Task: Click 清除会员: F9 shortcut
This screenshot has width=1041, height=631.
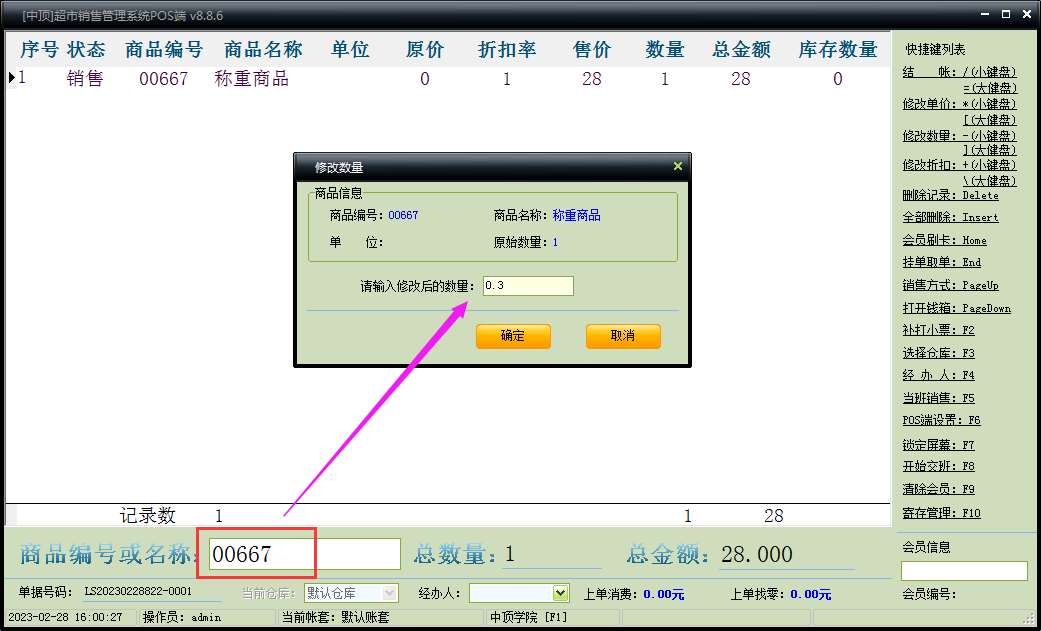Action: (939, 490)
